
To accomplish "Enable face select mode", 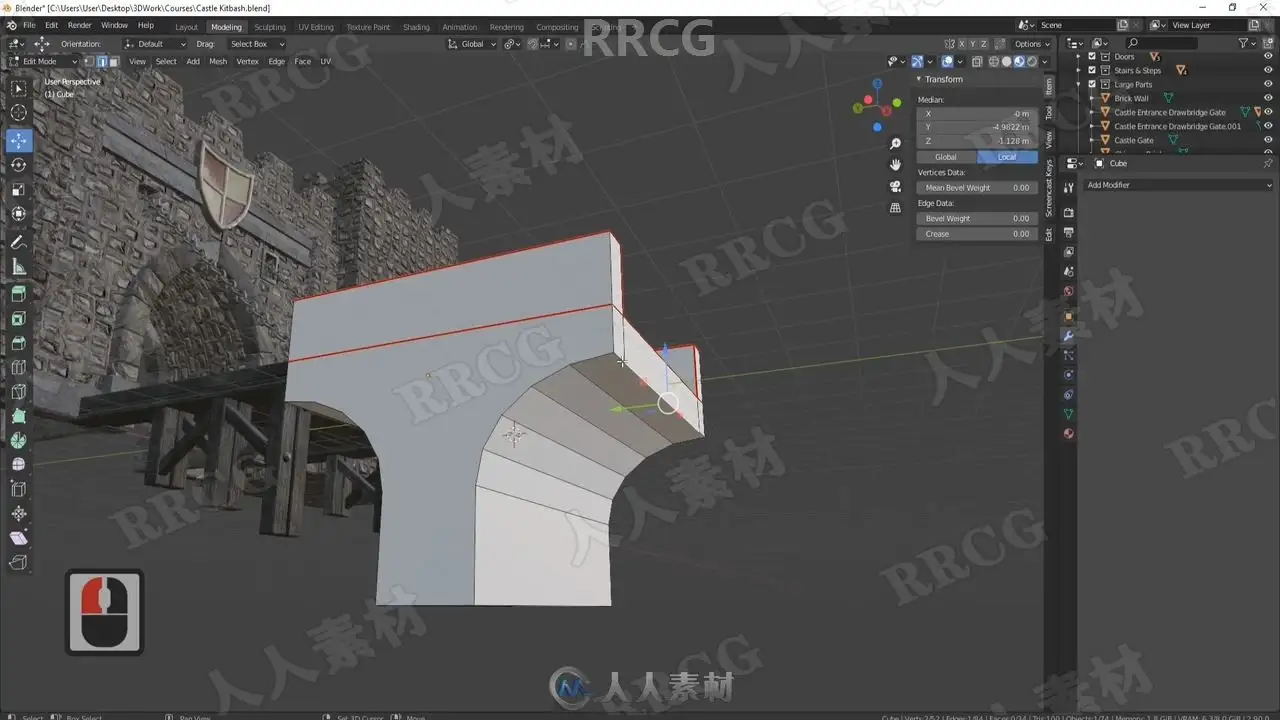I will point(113,61).
